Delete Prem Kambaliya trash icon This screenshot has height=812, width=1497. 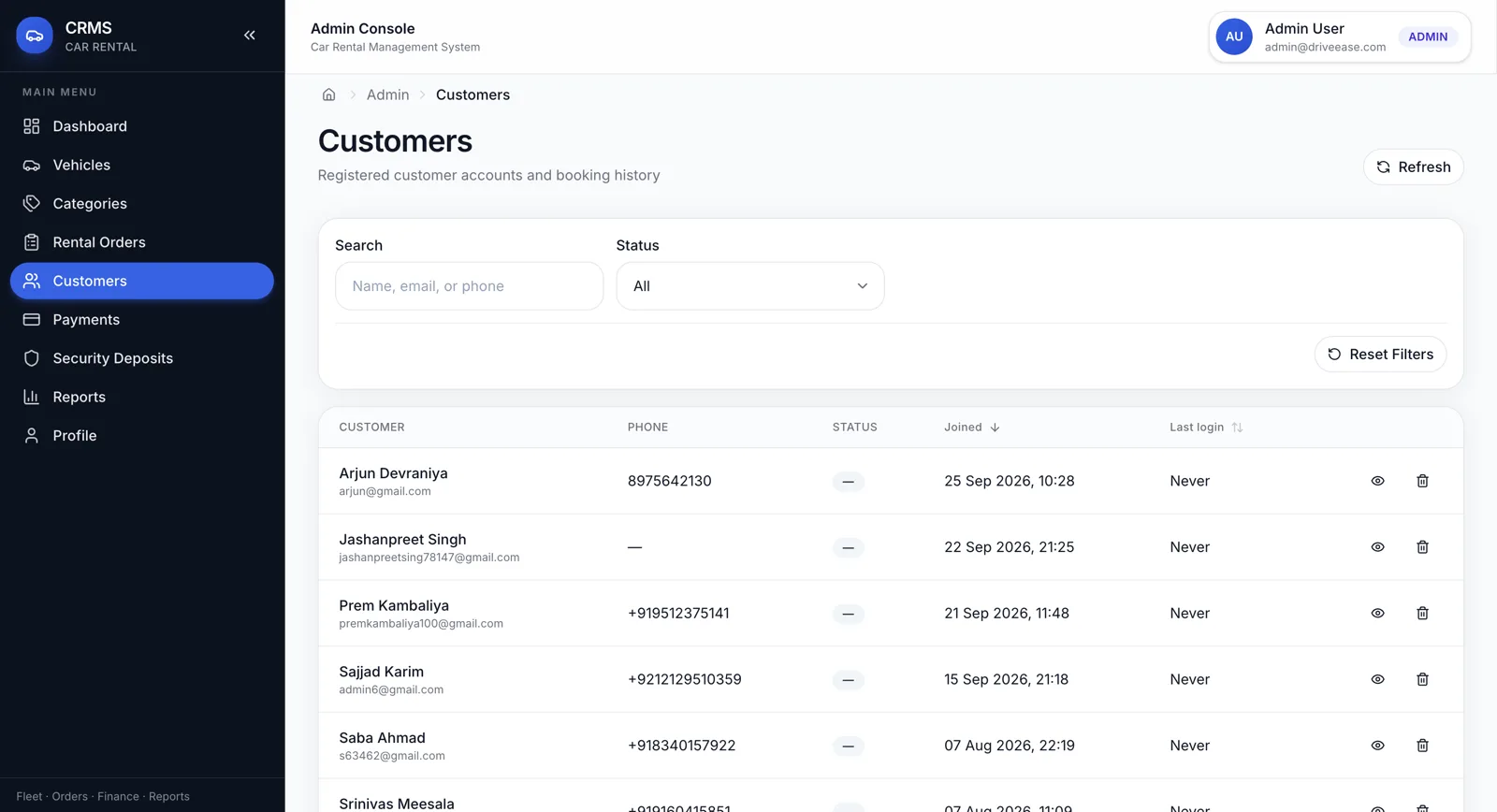1422,614
